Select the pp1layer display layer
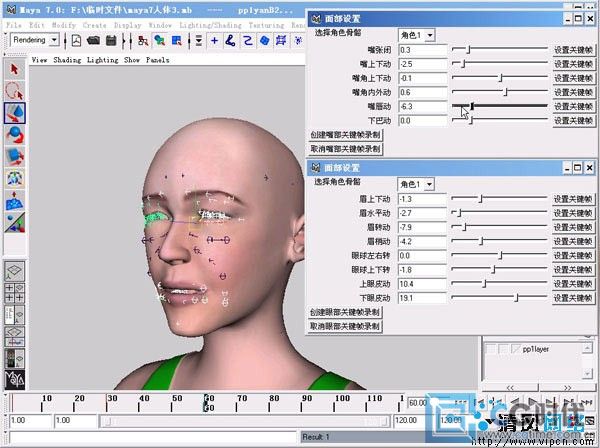This screenshot has width=600, height=448. click(535, 349)
